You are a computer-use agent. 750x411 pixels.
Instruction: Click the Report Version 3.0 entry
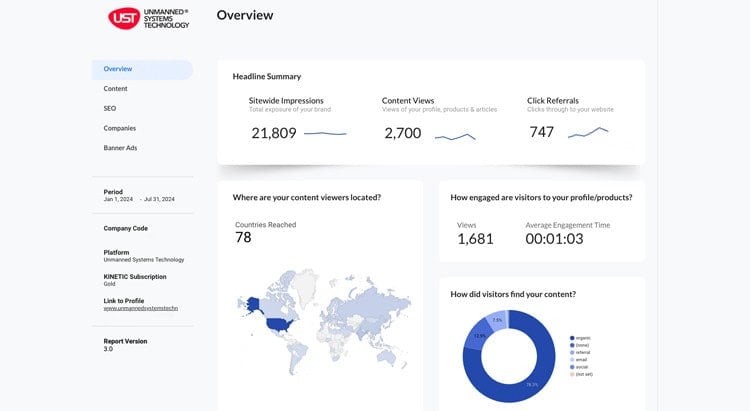[125, 345]
